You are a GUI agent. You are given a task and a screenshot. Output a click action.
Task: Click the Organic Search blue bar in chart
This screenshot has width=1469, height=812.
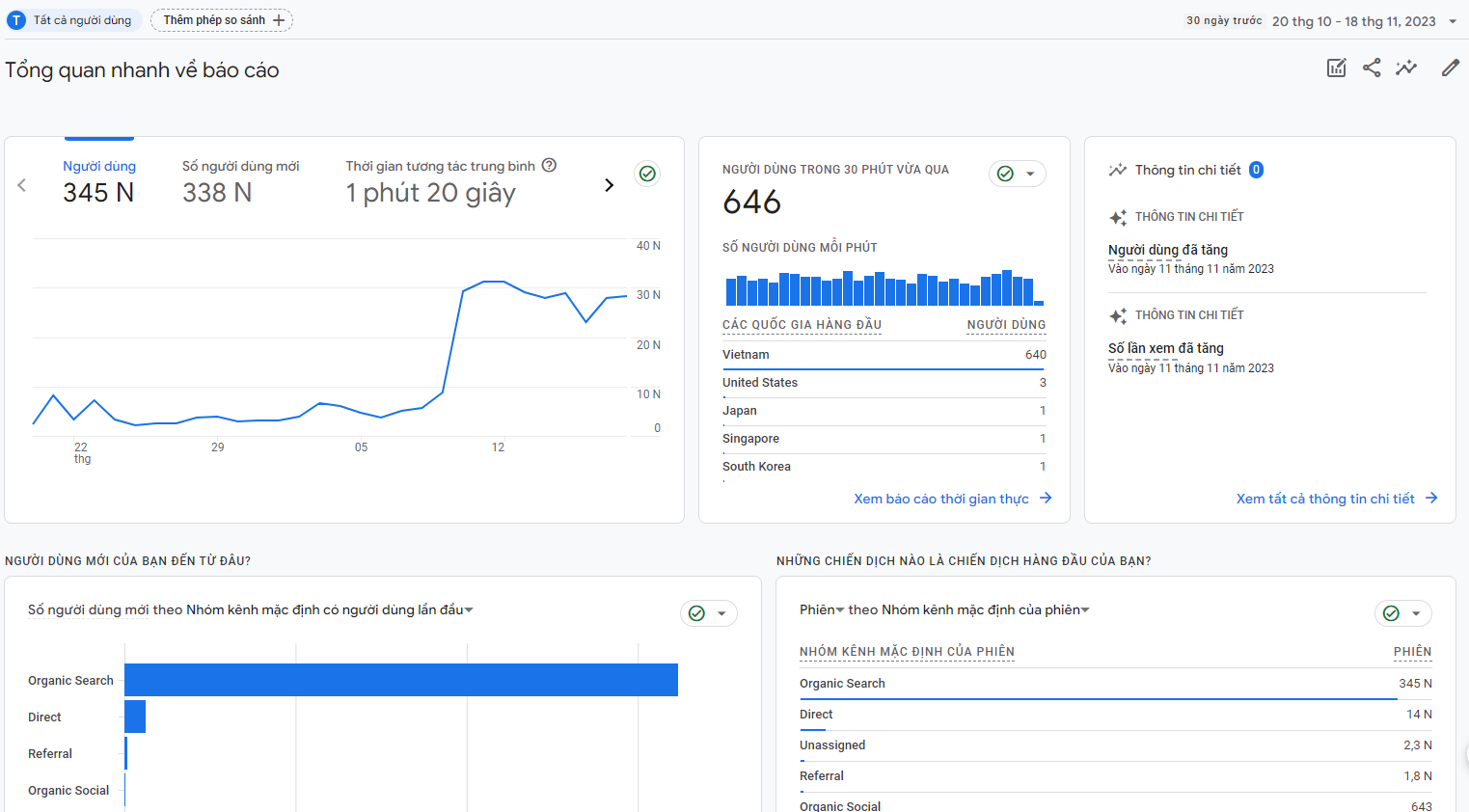coord(400,680)
